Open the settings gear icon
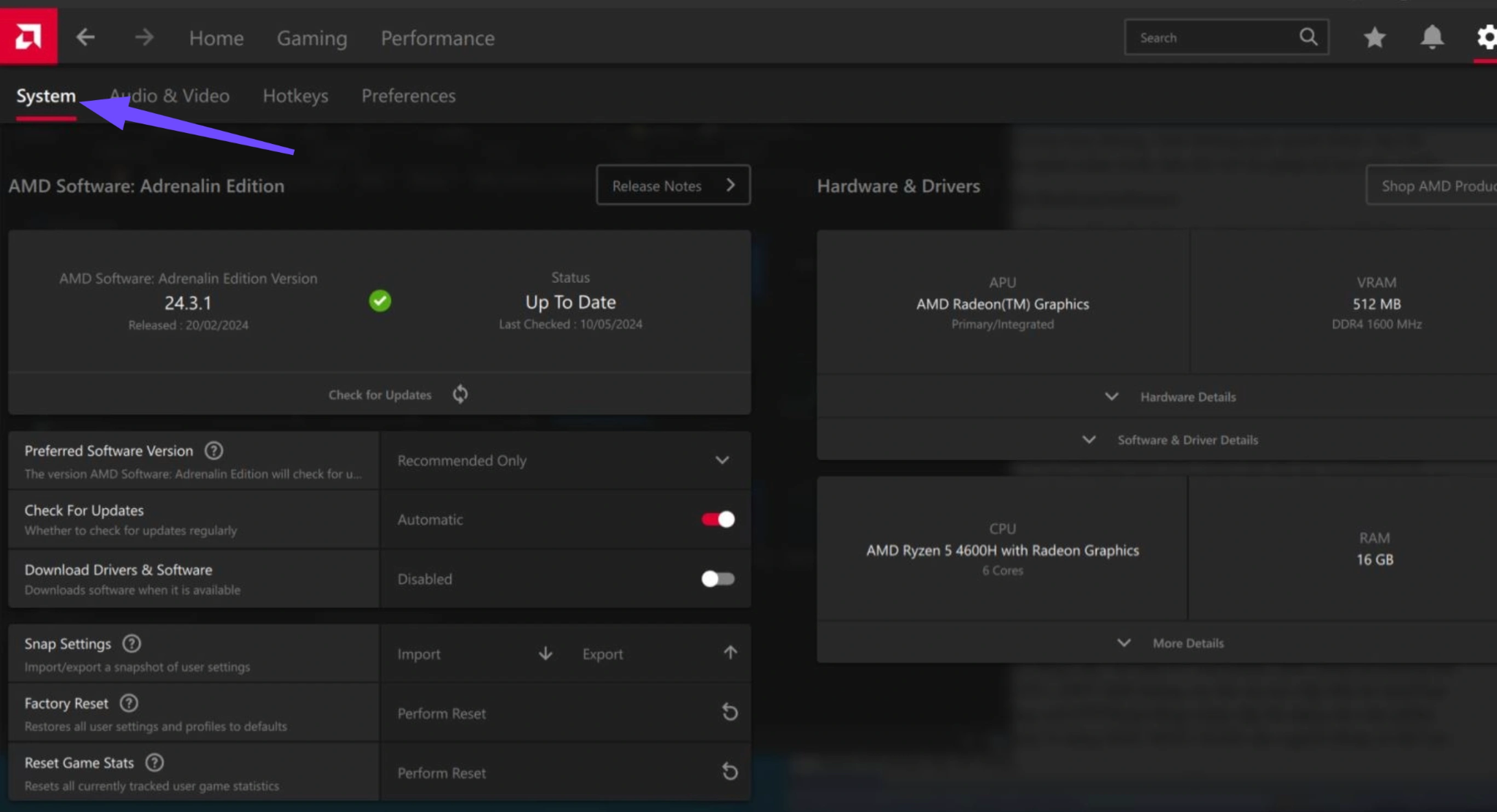 pyautogui.click(x=1486, y=37)
